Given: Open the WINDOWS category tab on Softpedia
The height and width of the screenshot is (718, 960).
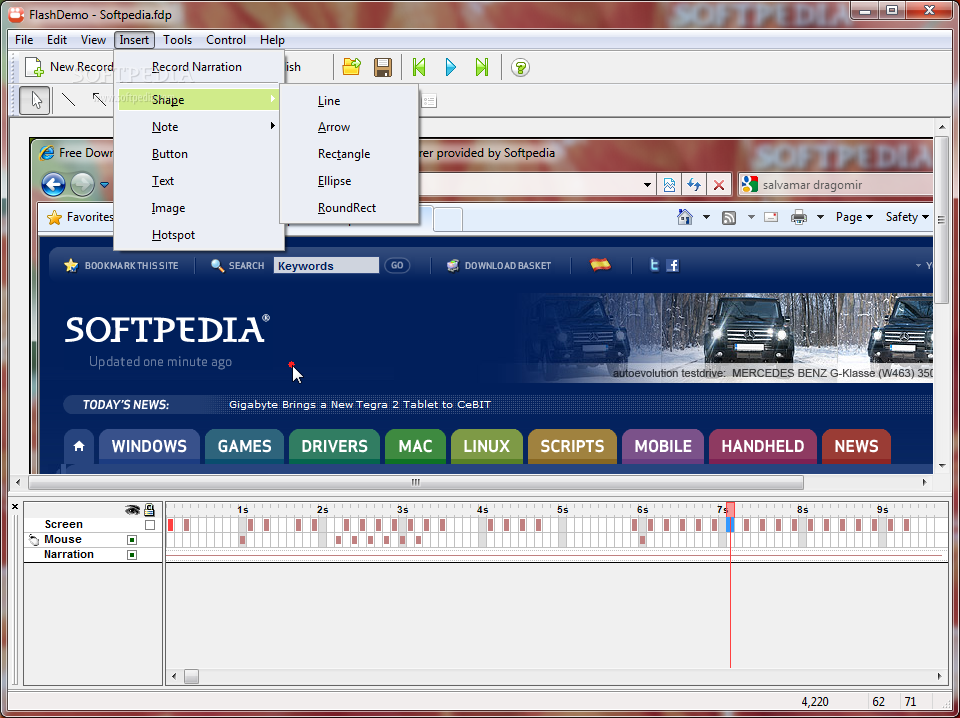Looking at the screenshot, I should [149, 446].
